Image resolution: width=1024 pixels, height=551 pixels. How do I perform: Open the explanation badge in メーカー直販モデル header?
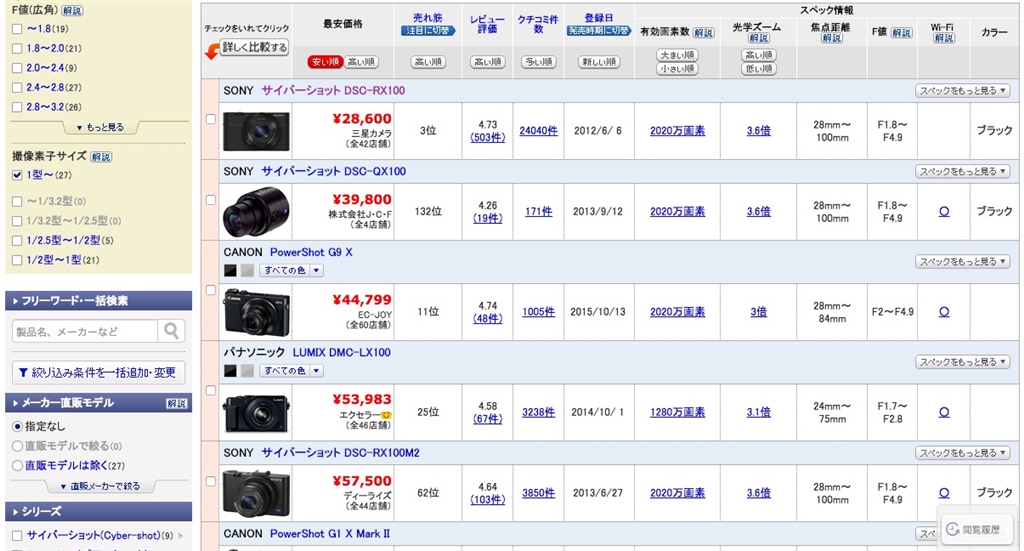(176, 403)
